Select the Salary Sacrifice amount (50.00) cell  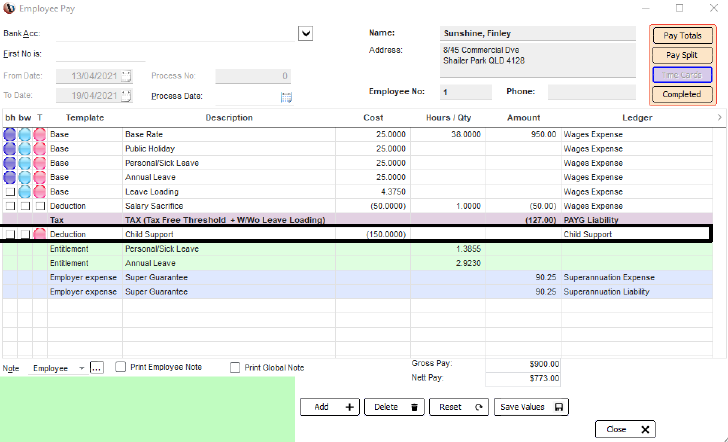click(523, 206)
